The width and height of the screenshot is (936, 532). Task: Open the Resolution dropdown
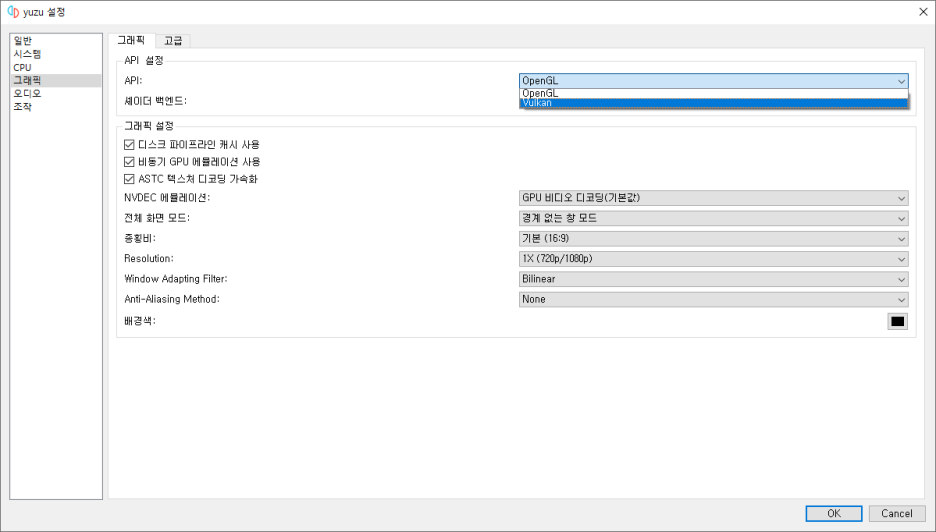coord(713,259)
